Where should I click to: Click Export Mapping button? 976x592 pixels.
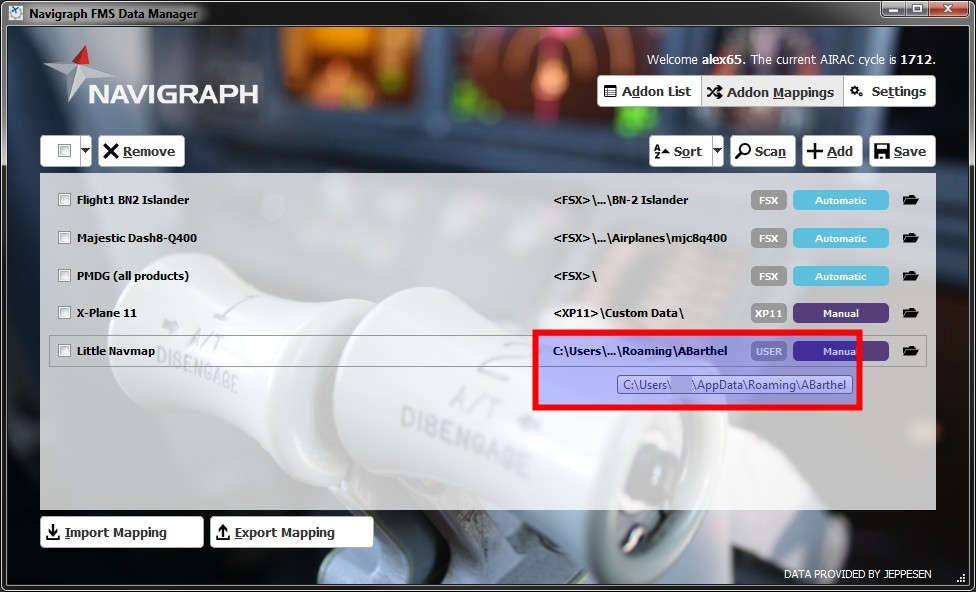coord(291,532)
